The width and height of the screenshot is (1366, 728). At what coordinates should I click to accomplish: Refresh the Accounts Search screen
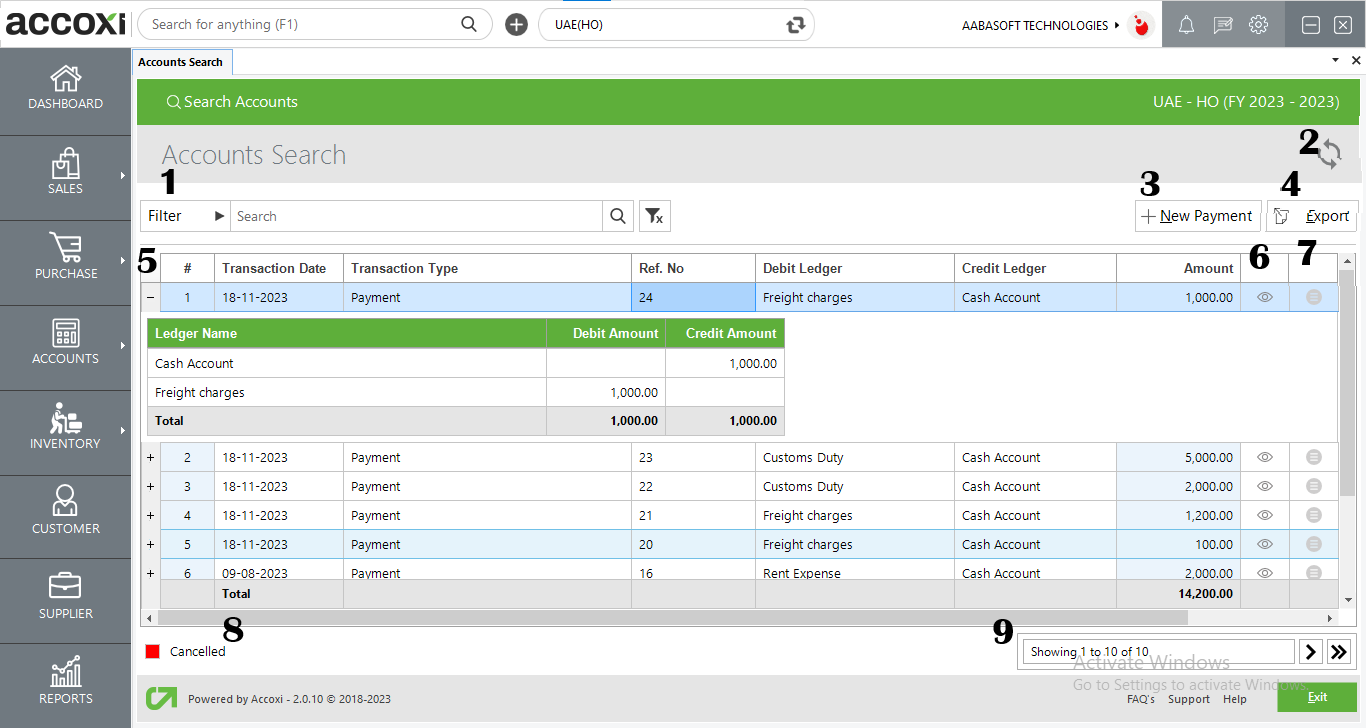click(x=1330, y=153)
